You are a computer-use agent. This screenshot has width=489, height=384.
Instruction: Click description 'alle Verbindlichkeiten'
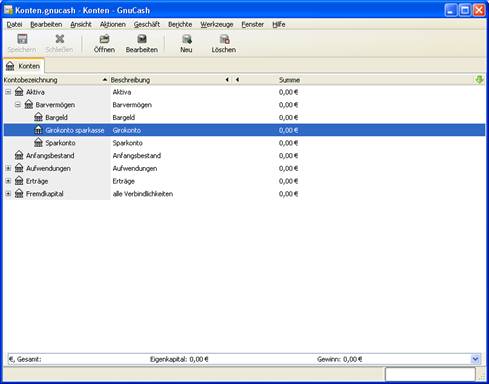tap(143, 194)
